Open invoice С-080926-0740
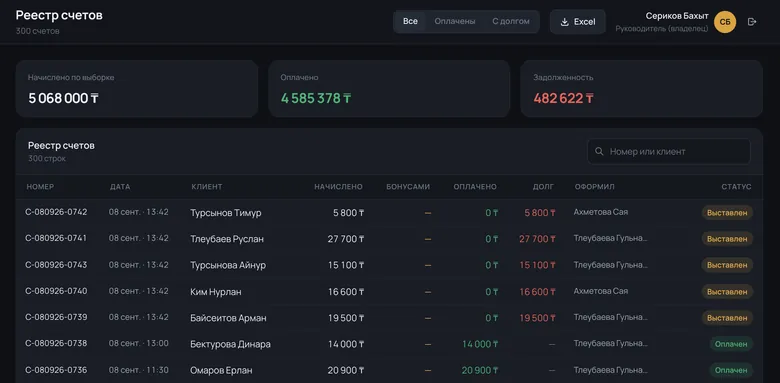The height and width of the screenshot is (383, 780). [56, 291]
